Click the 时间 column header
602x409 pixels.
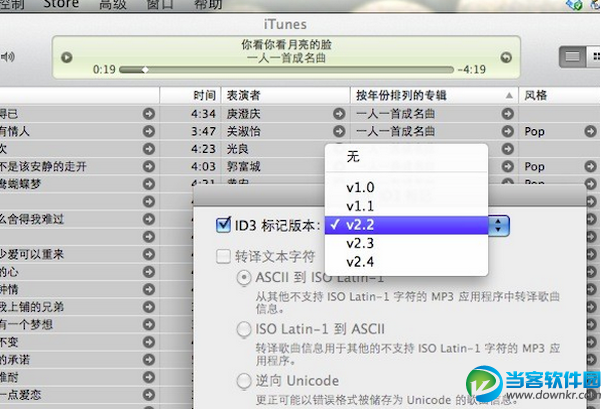coord(190,95)
